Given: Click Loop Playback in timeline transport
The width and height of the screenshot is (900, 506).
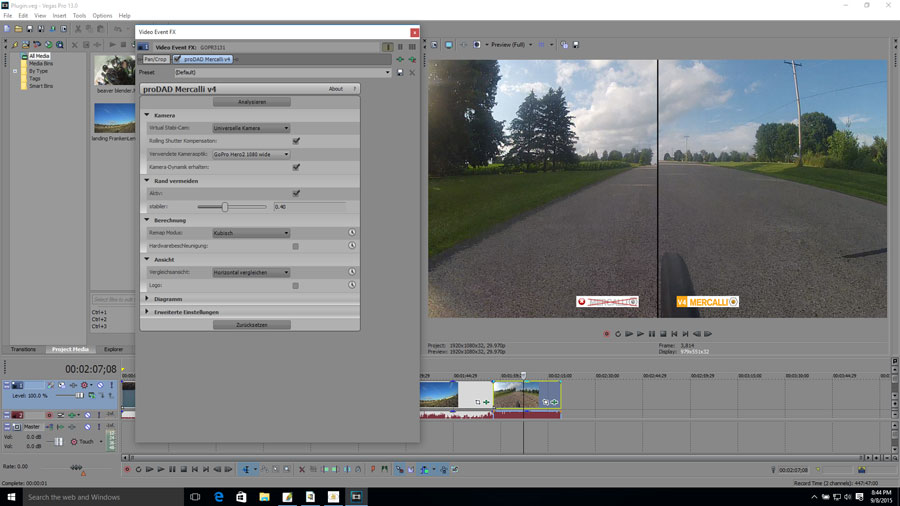Looking at the screenshot, I should click(138, 469).
